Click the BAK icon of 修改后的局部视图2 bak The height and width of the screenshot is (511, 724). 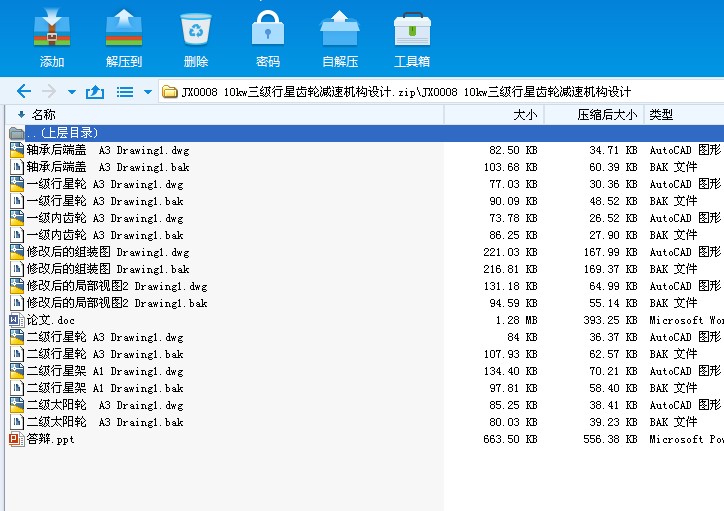[17, 303]
